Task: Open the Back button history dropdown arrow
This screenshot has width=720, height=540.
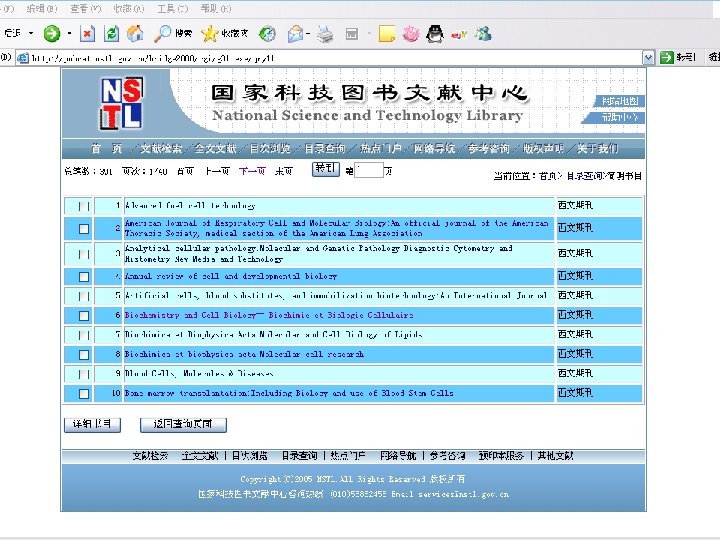Action: (31, 33)
